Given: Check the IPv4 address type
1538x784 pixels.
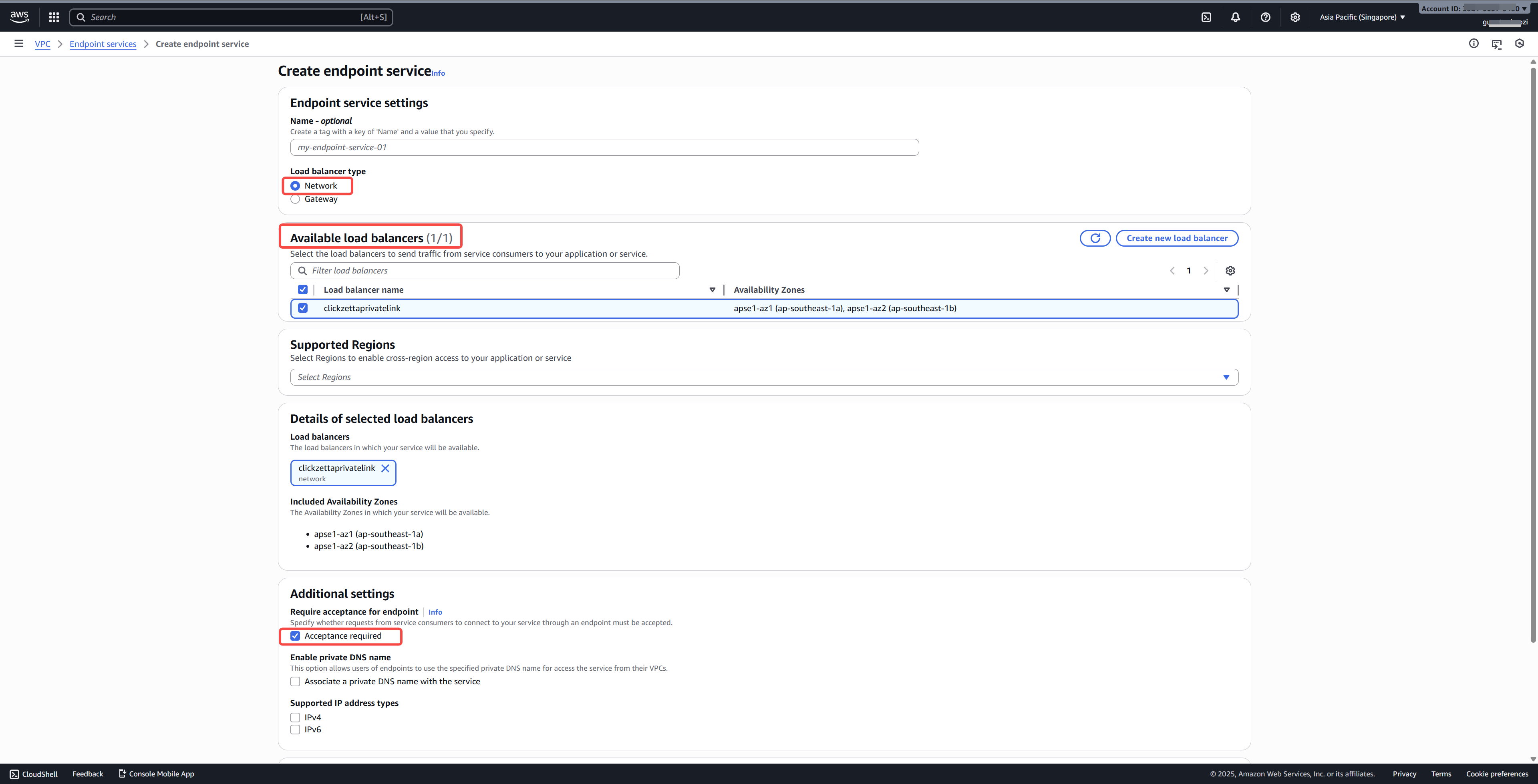Looking at the screenshot, I should 295,717.
